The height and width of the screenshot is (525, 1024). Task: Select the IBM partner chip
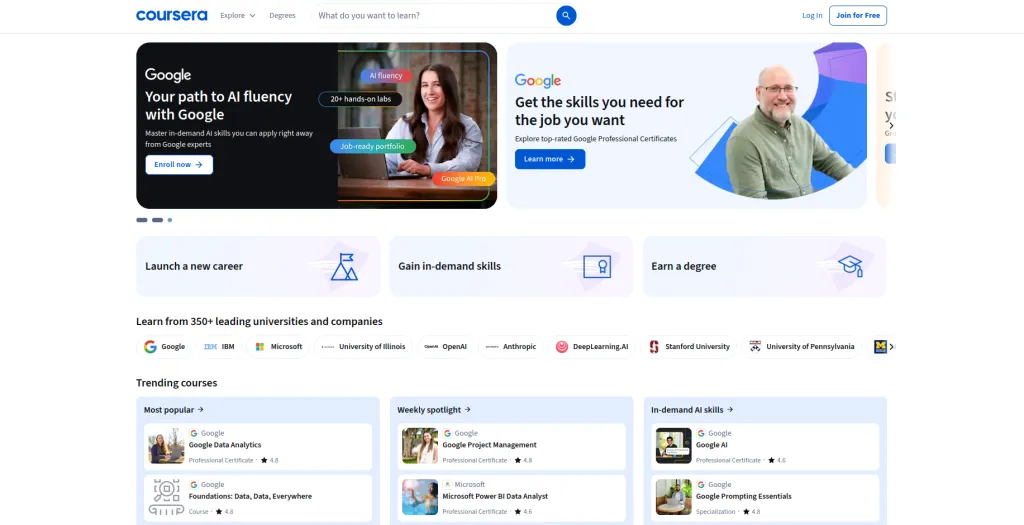pos(219,347)
